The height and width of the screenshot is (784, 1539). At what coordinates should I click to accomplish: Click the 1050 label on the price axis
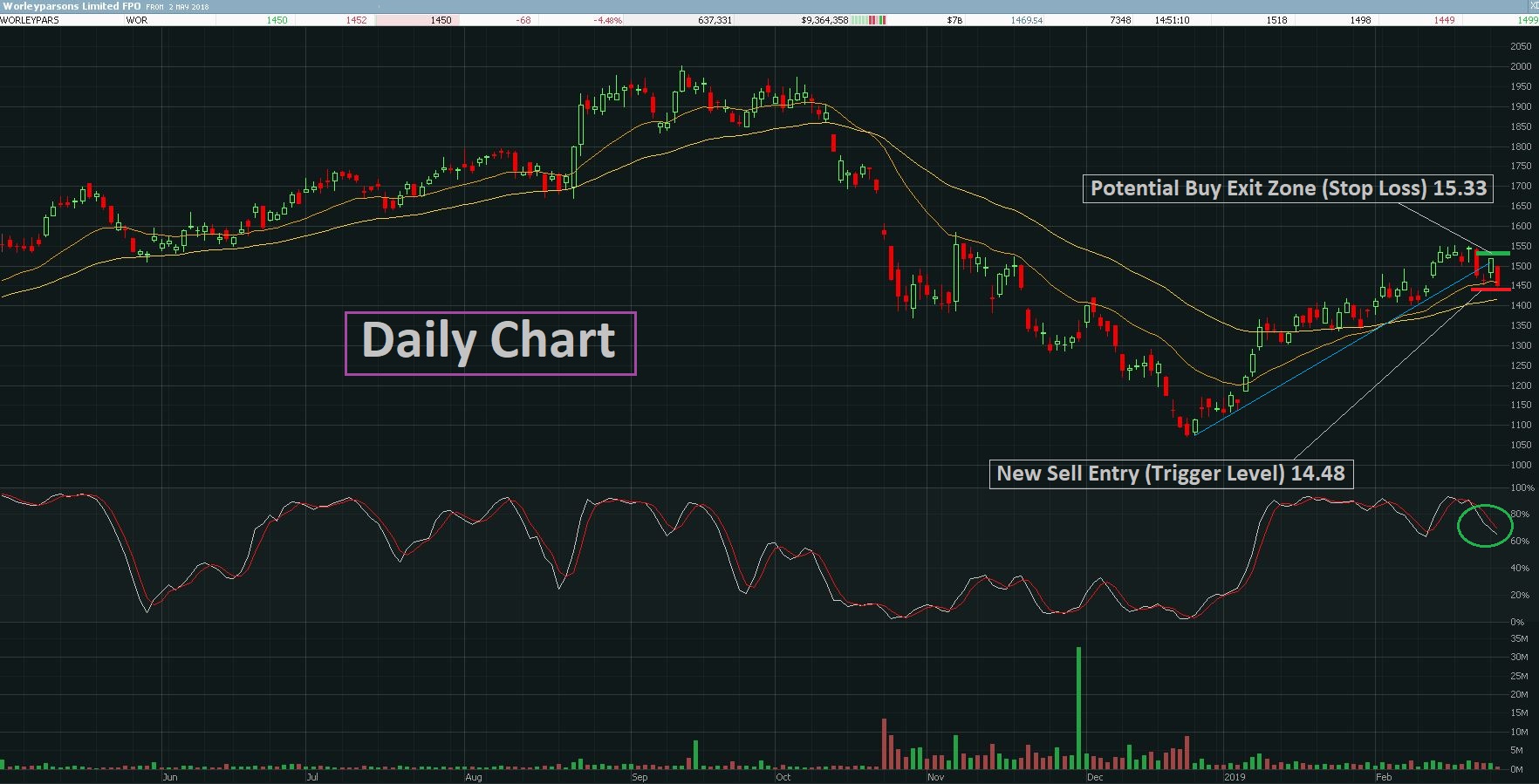coord(1521,445)
